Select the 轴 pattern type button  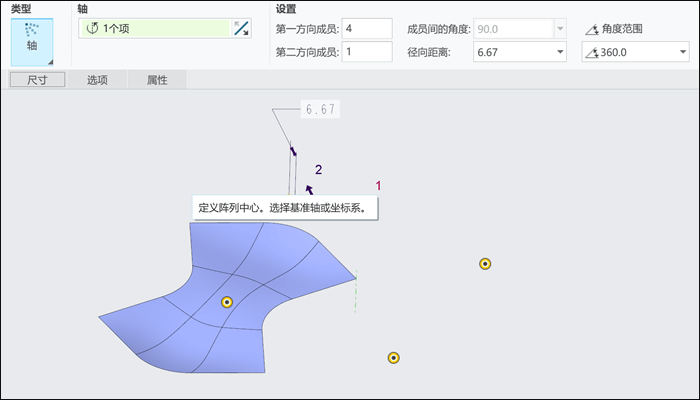click(x=32, y=42)
